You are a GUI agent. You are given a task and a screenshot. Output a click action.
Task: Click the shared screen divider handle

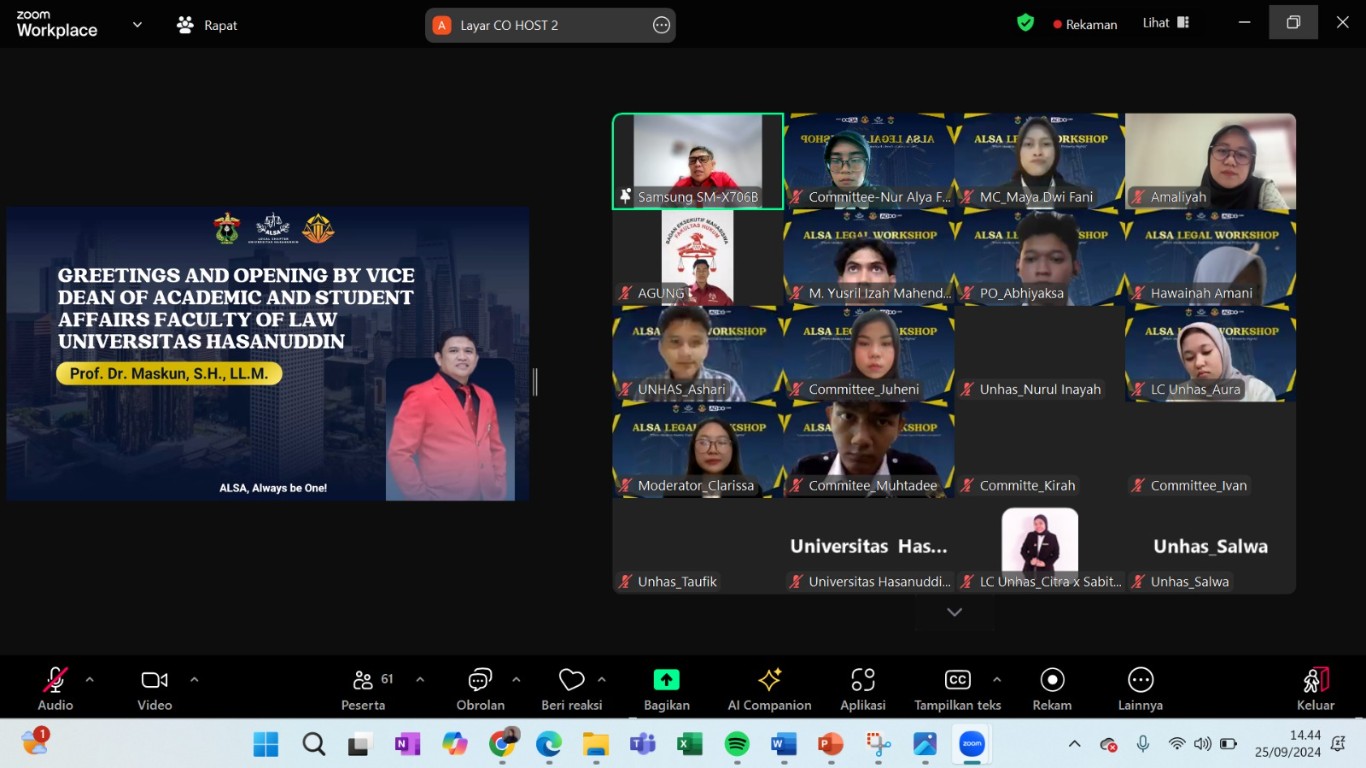coord(535,382)
